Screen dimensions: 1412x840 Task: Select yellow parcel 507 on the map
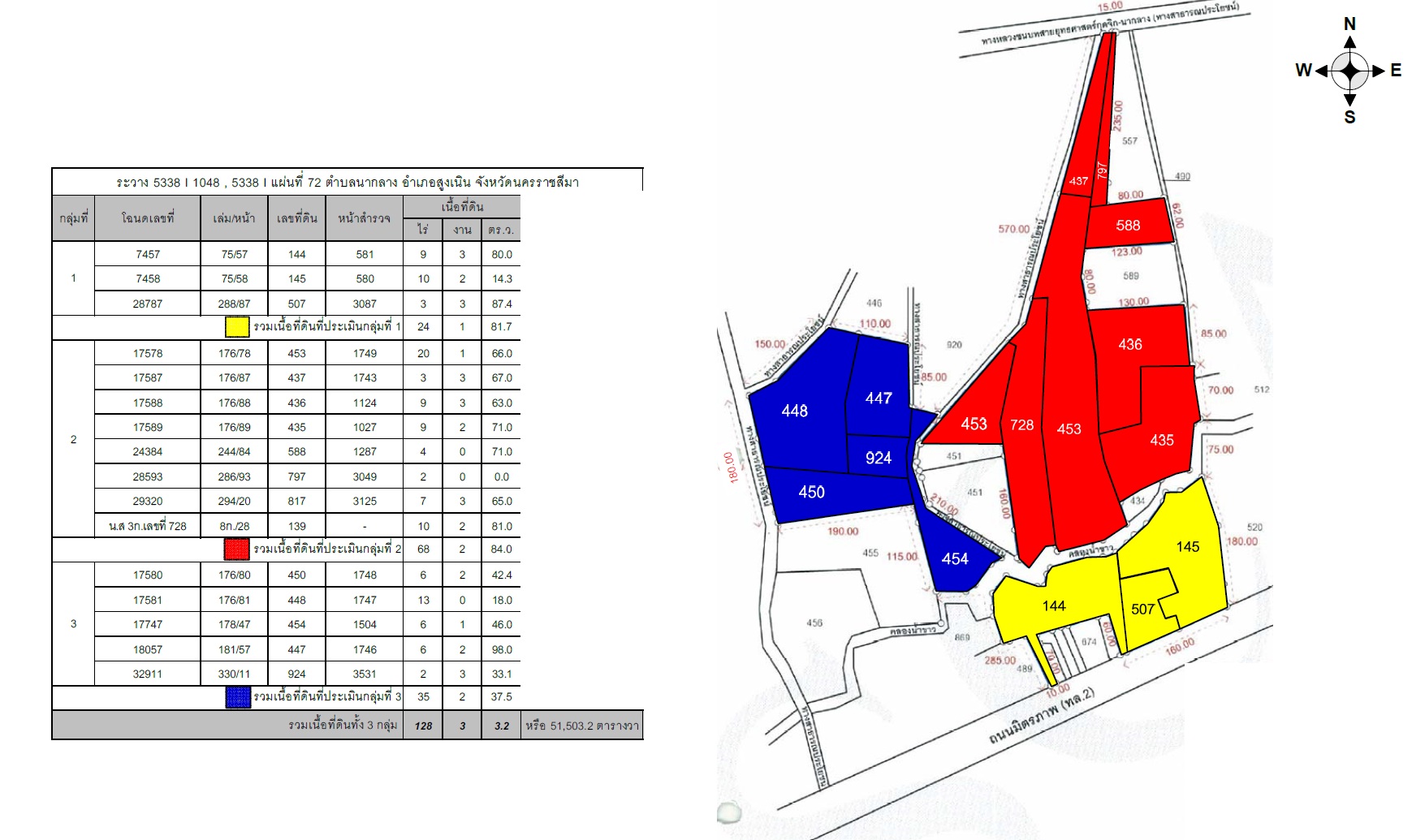pos(1146,609)
